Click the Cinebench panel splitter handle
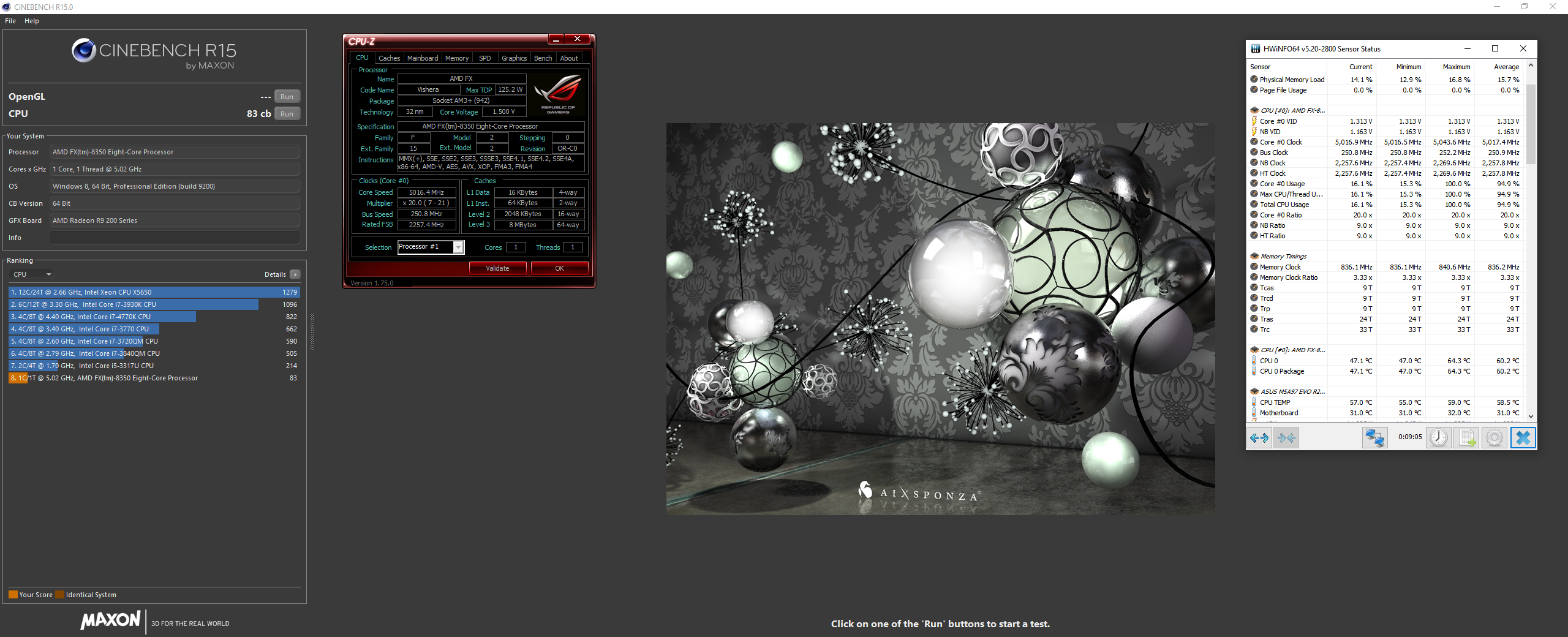This screenshot has height=637, width=1568. (312, 331)
